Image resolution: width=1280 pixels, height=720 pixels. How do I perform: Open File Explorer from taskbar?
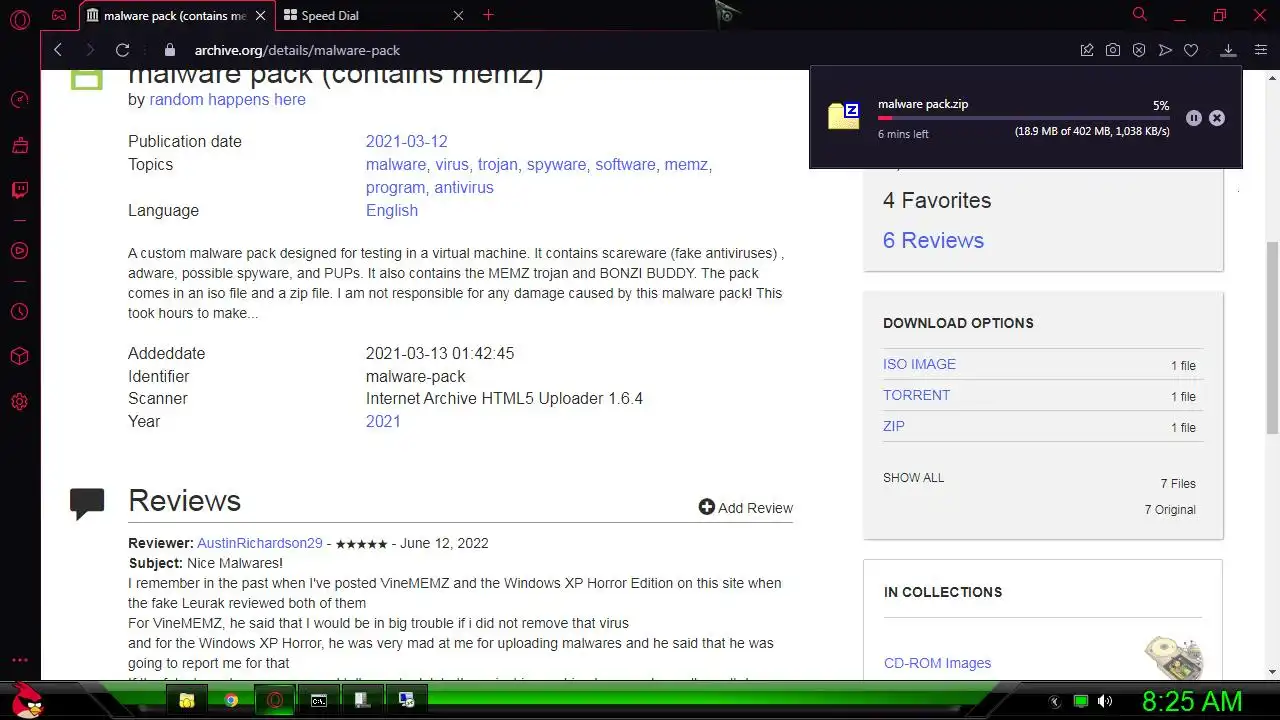coord(187,700)
